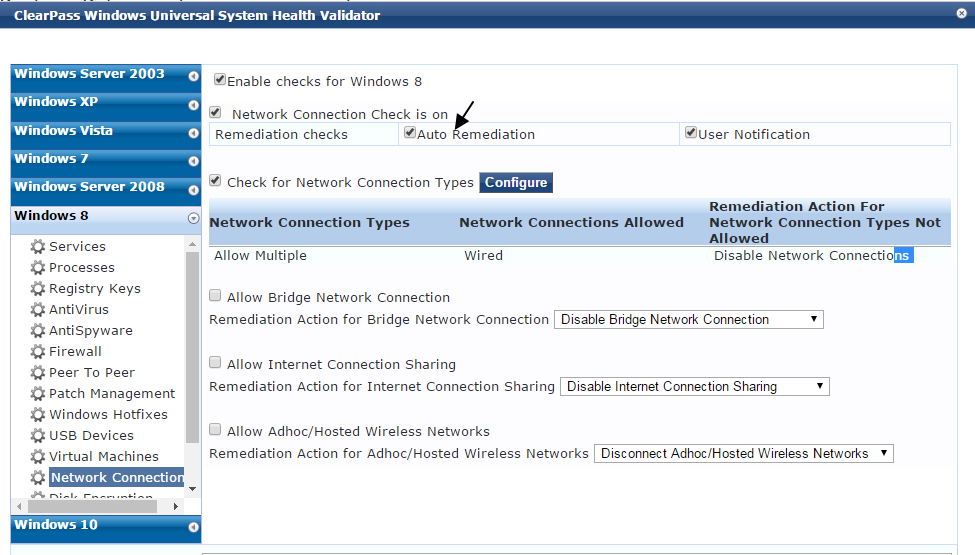Image resolution: width=975 pixels, height=555 pixels.
Task: Click the list scroll up arrow
Action: point(192,244)
